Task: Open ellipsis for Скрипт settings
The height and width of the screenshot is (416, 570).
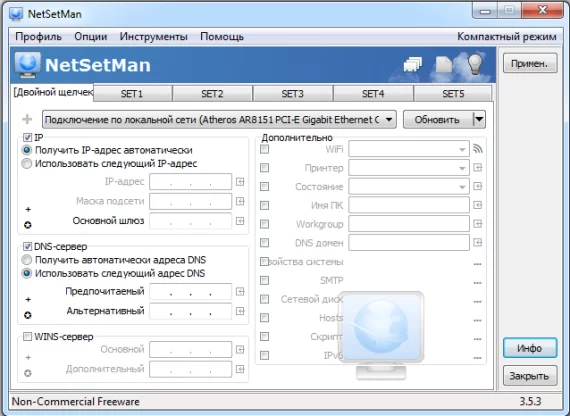Action: pos(478,339)
